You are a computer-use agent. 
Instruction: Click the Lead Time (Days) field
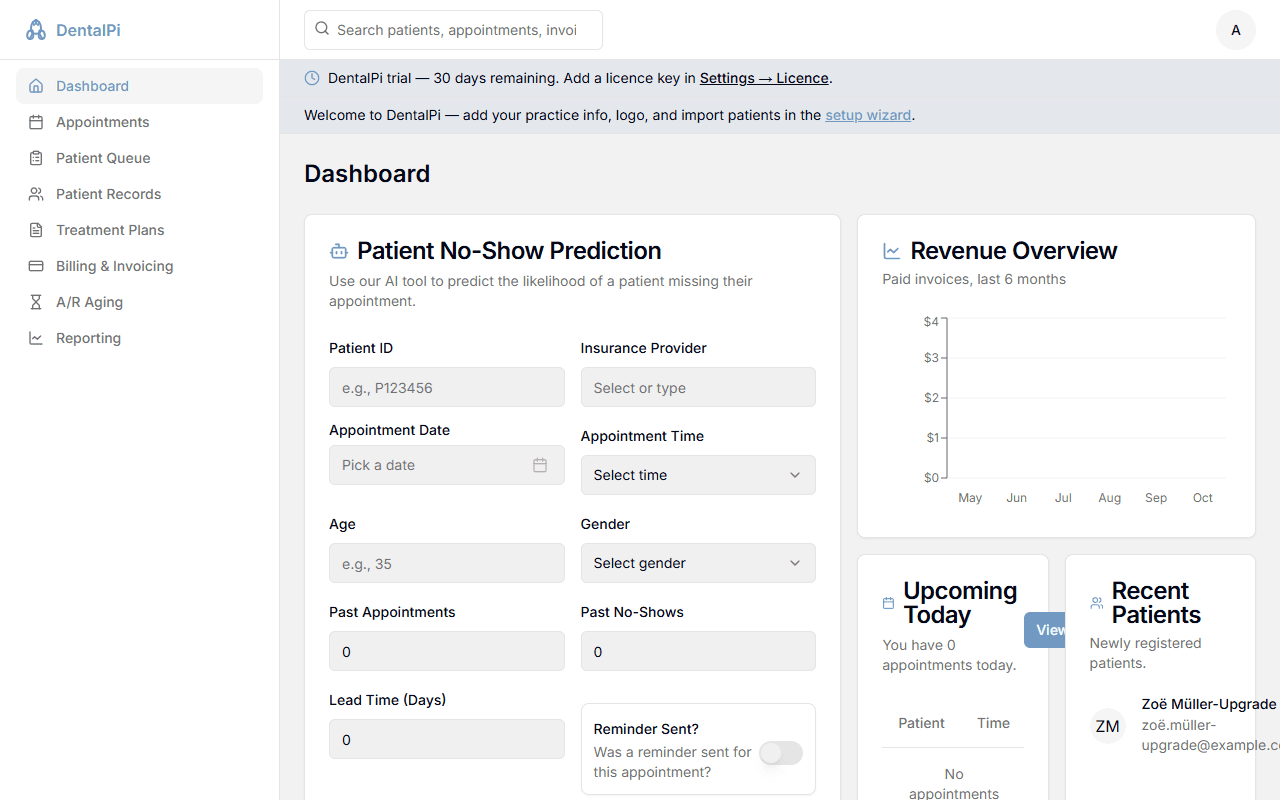447,739
